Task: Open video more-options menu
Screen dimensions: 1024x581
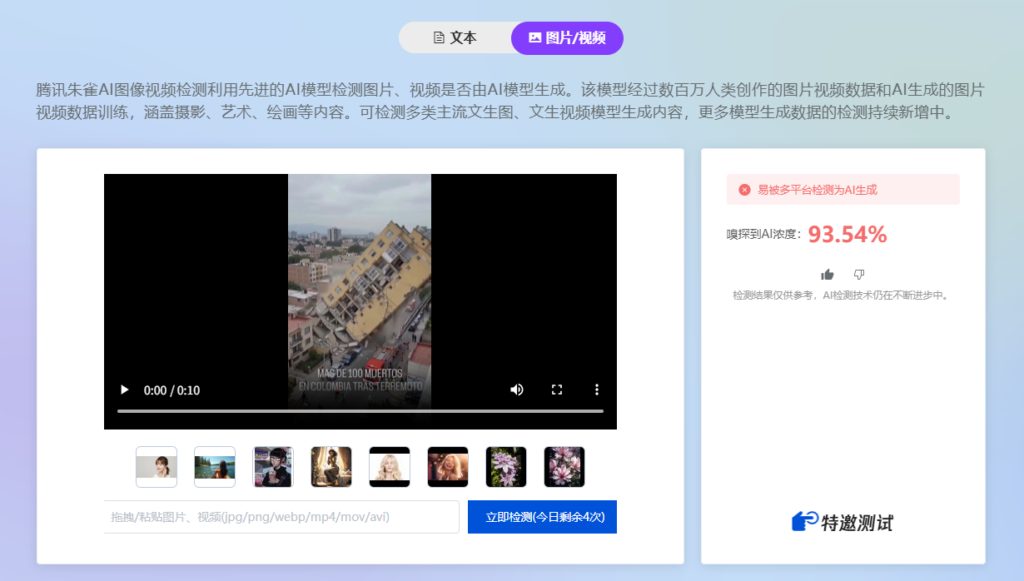Action: (x=596, y=390)
